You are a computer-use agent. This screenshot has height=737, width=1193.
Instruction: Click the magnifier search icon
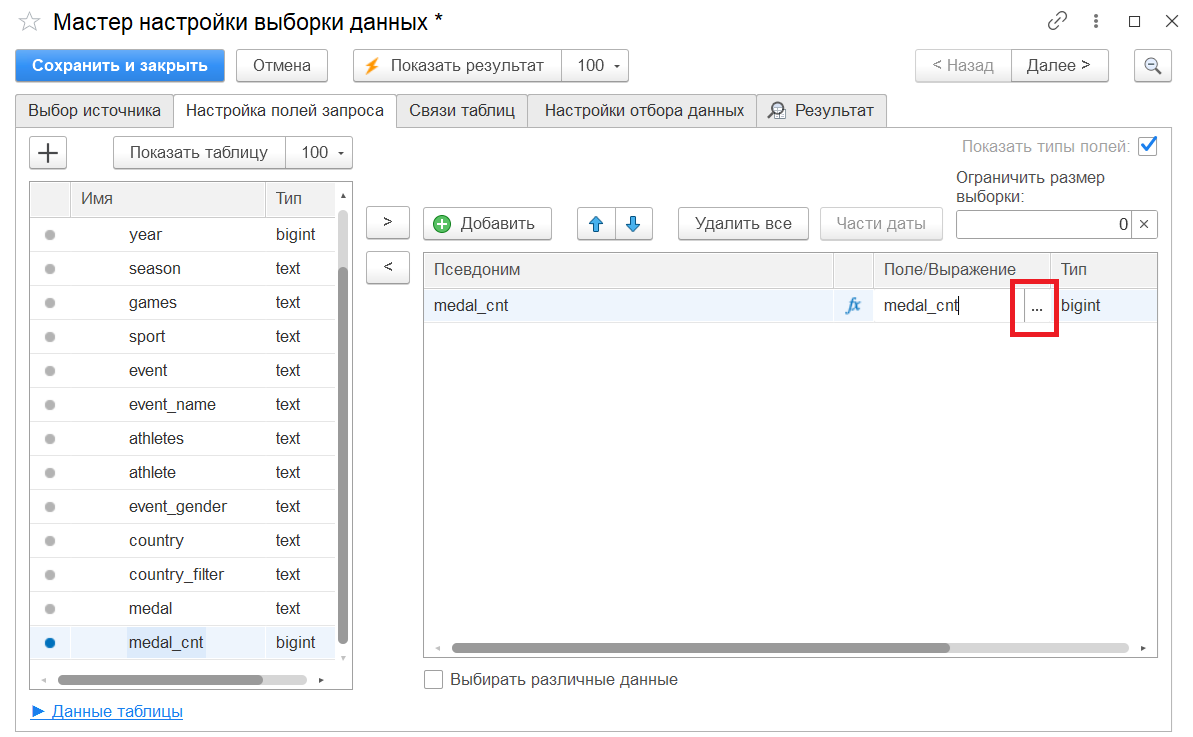pyautogui.click(x=1152, y=66)
